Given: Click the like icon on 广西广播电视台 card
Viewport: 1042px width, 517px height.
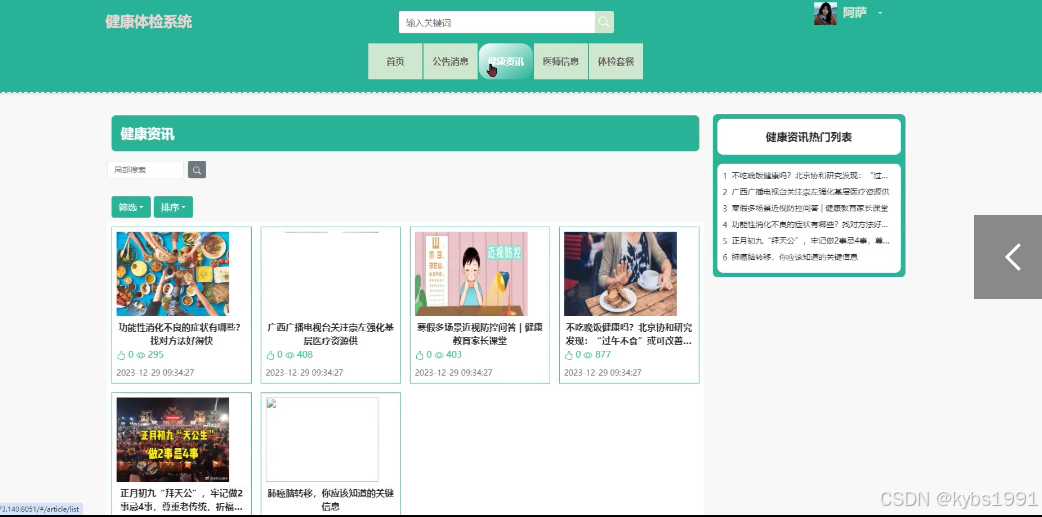Looking at the screenshot, I should pyautogui.click(x=270, y=356).
